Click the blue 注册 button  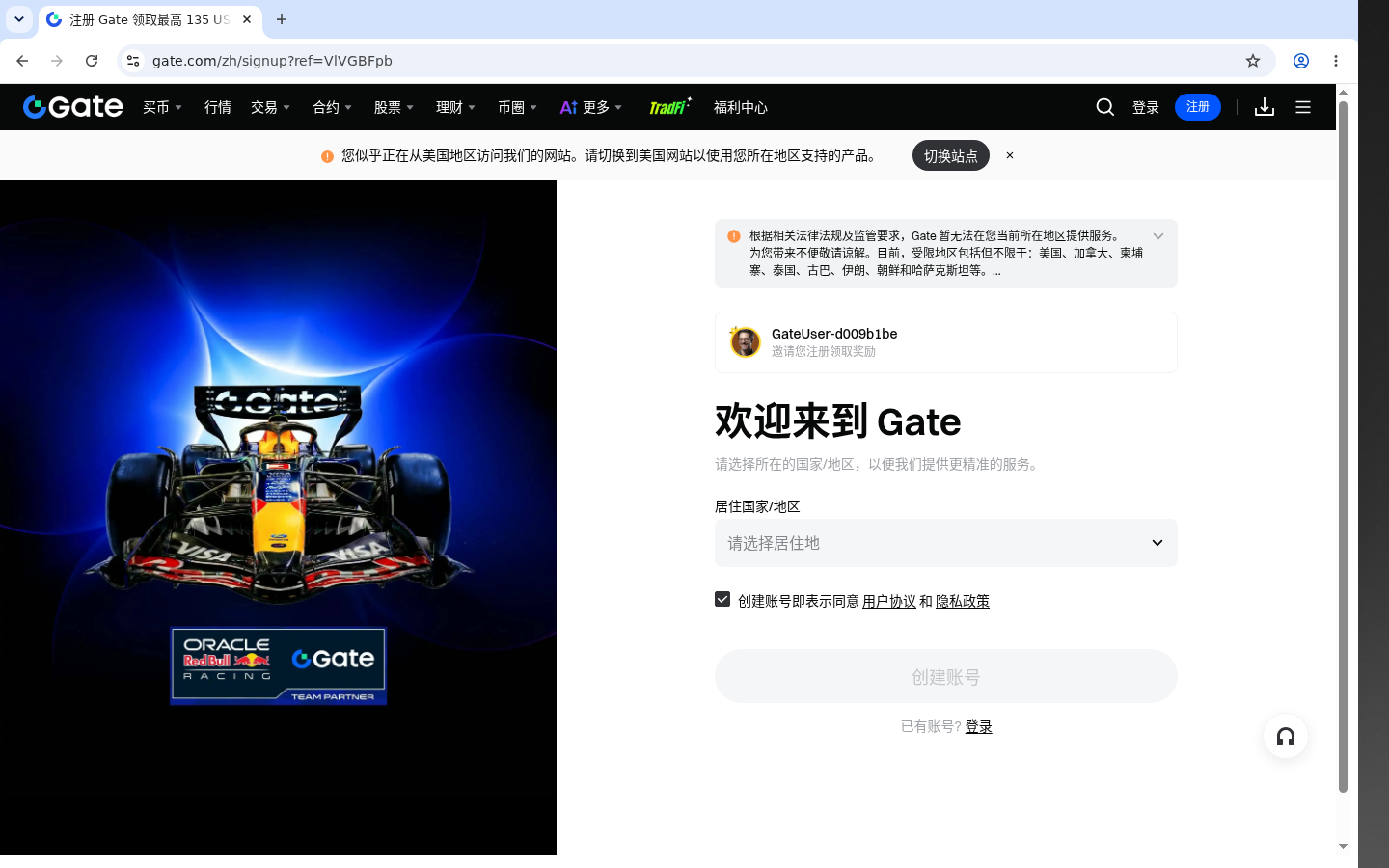[x=1198, y=107]
